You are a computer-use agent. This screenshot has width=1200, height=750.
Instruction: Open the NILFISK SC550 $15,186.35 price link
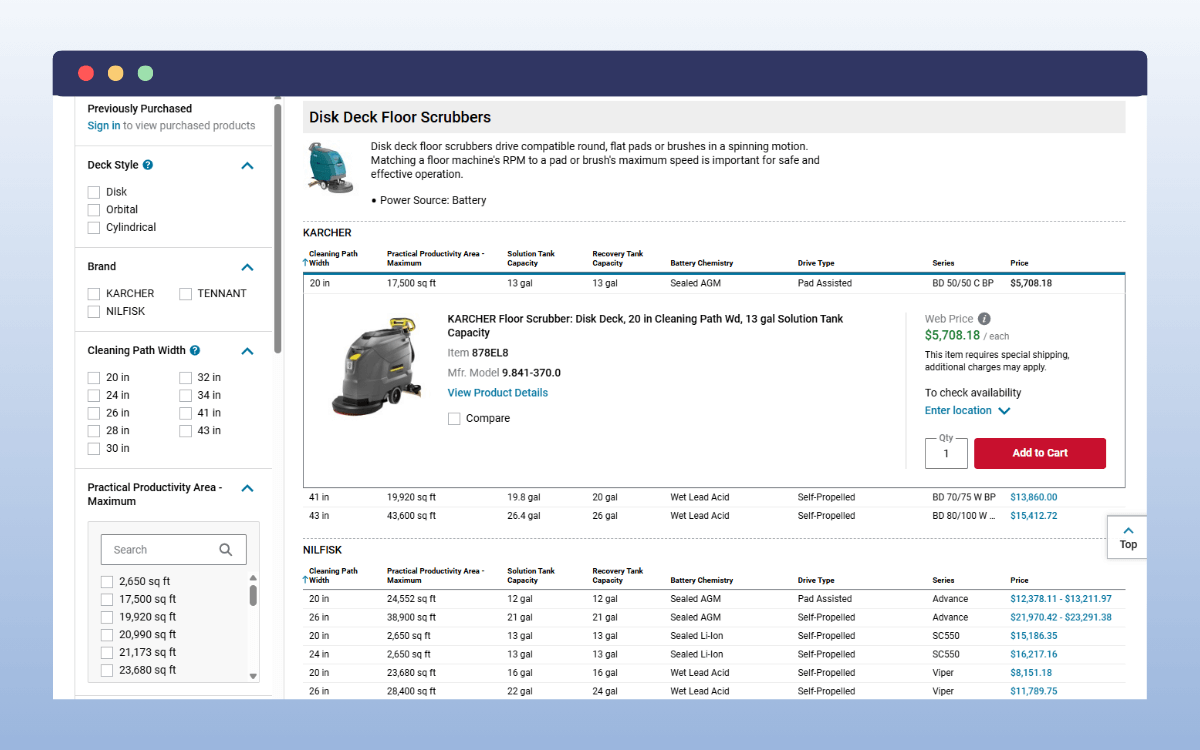1033,636
